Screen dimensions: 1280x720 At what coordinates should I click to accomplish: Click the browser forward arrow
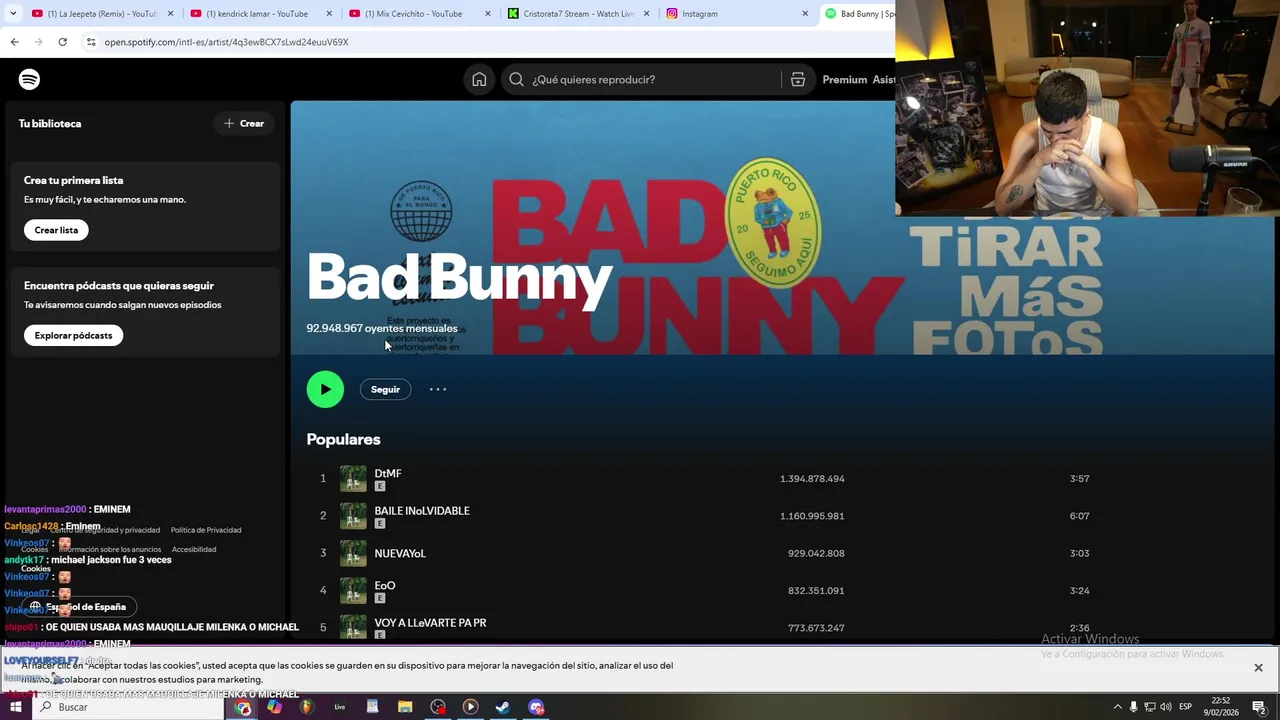38,42
